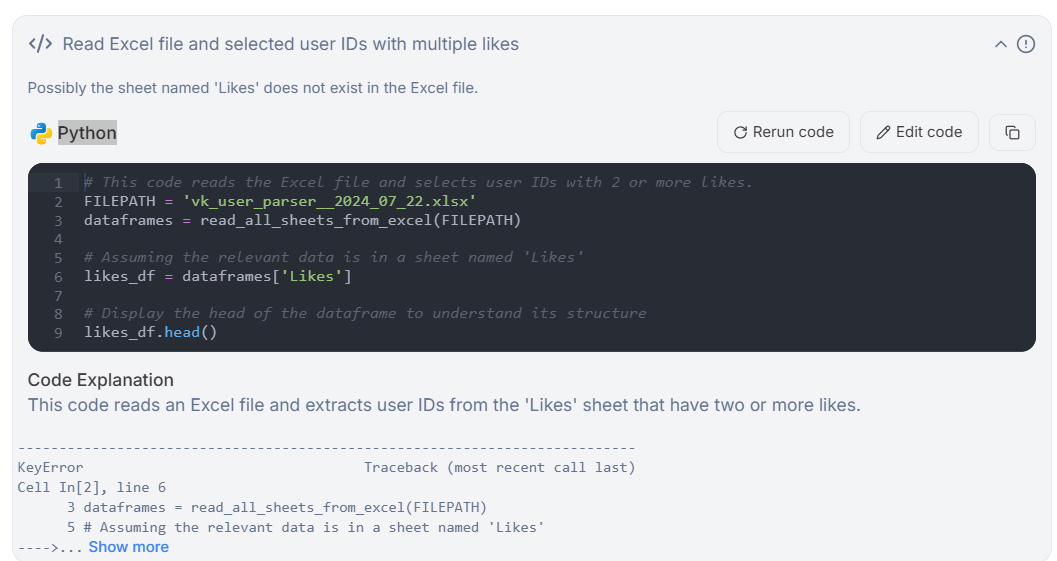Click the likes_df.head() line in the editor

[150, 332]
